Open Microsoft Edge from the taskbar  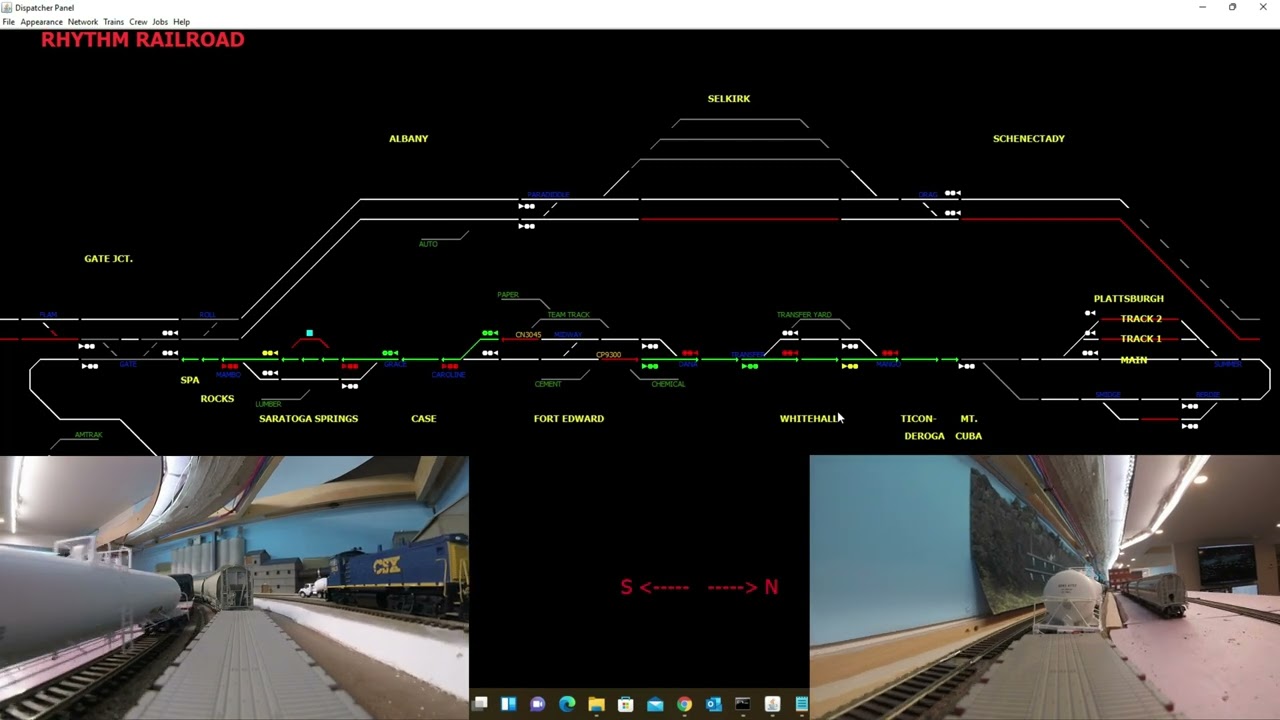point(567,704)
